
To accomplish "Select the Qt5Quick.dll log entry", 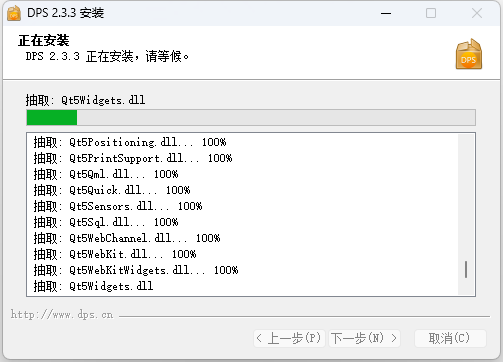I will [112, 190].
